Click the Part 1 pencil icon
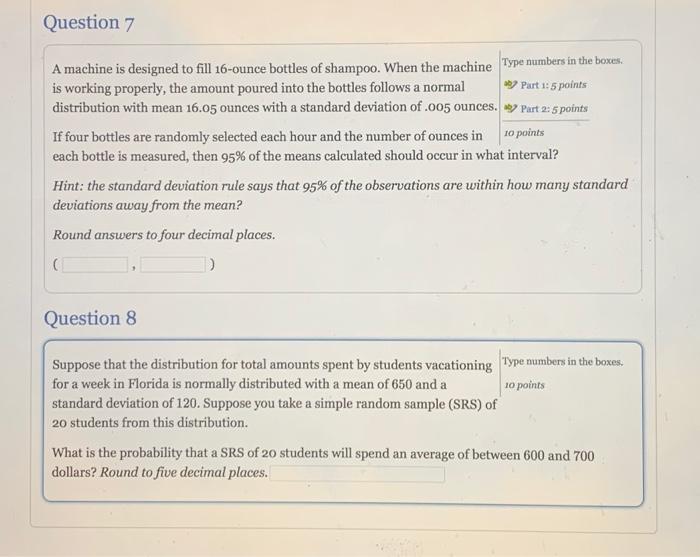Screen dimensions: 700x557 coord(511,84)
